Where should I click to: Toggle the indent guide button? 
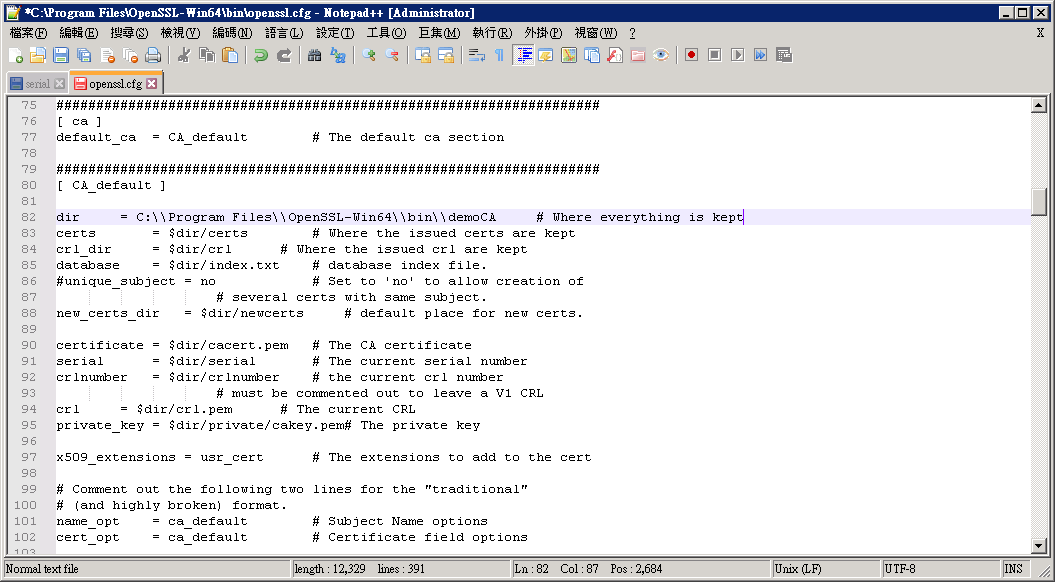tap(523, 56)
